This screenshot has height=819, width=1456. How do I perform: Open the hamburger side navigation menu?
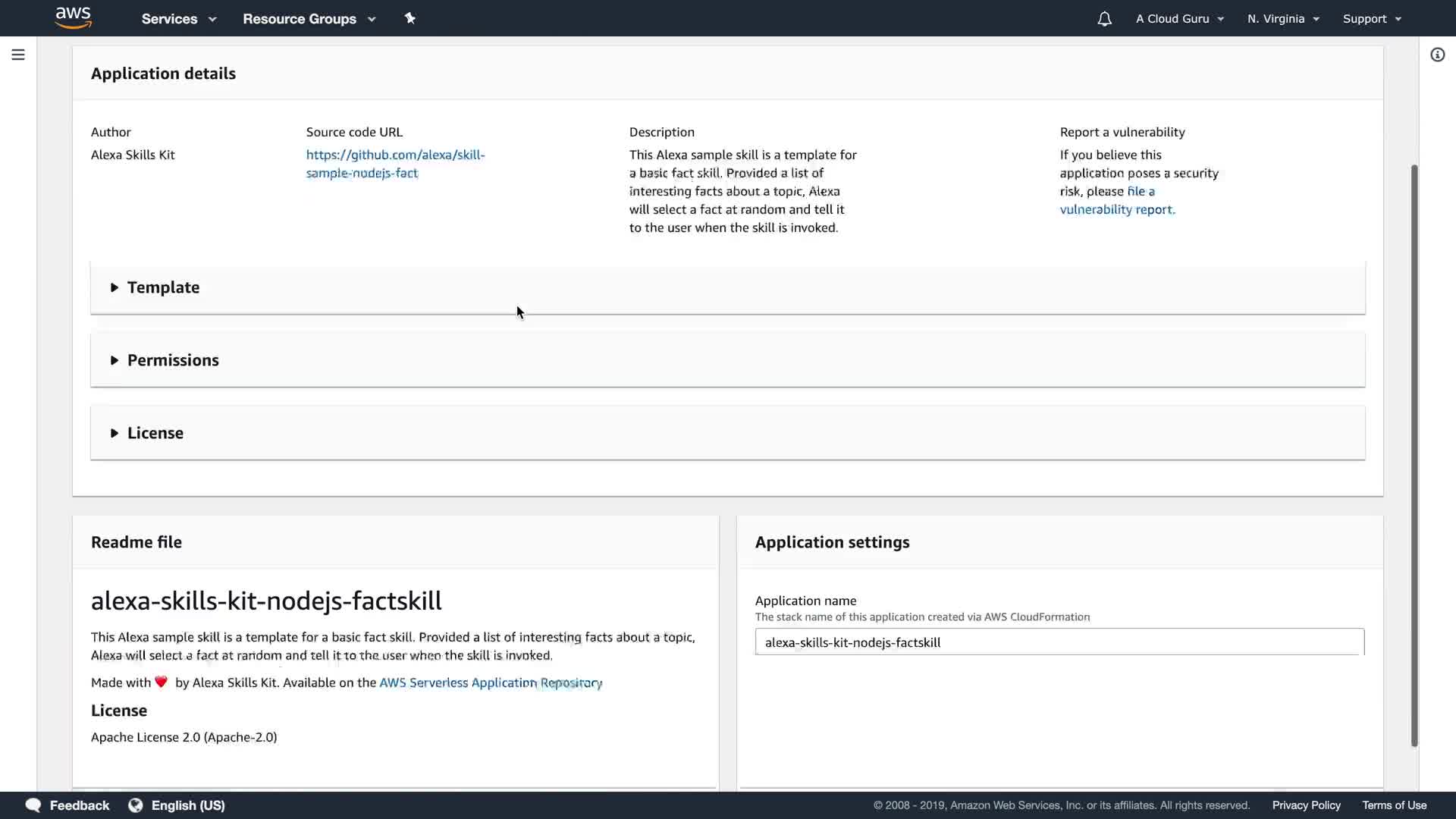(x=18, y=55)
